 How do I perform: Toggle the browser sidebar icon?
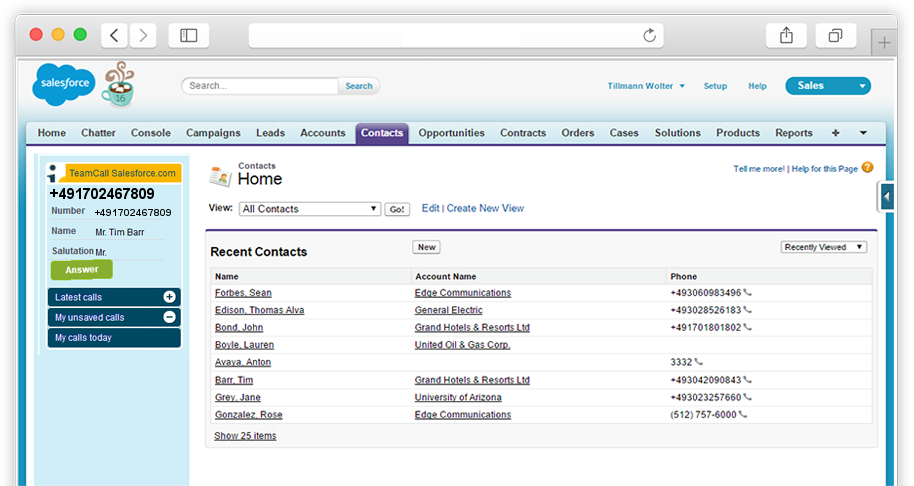[188, 36]
